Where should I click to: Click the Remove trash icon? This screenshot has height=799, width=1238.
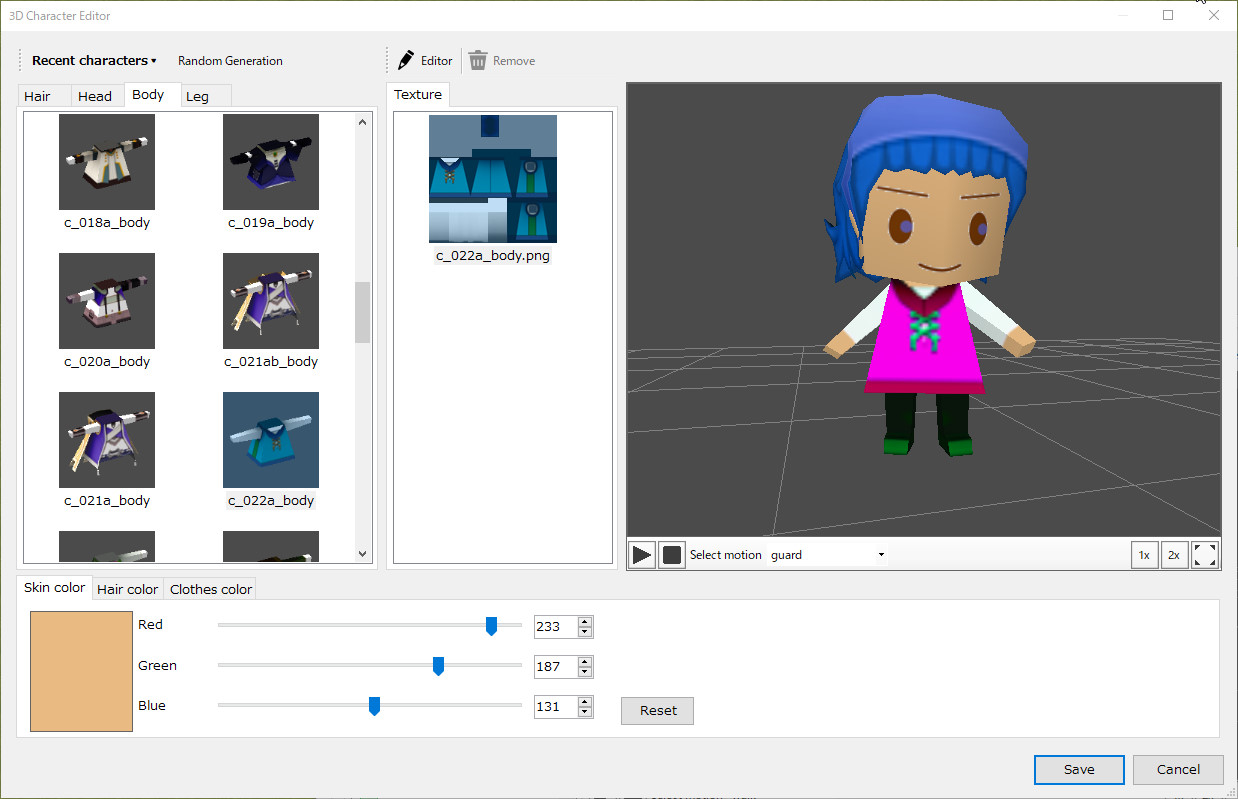[477, 59]
